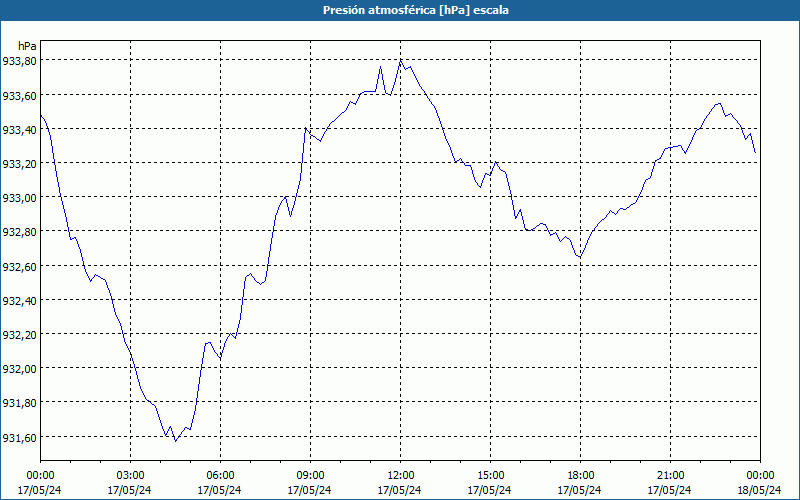Click the 933,20 y-axis value
This screenshot has height=500, width=800.
19,163
